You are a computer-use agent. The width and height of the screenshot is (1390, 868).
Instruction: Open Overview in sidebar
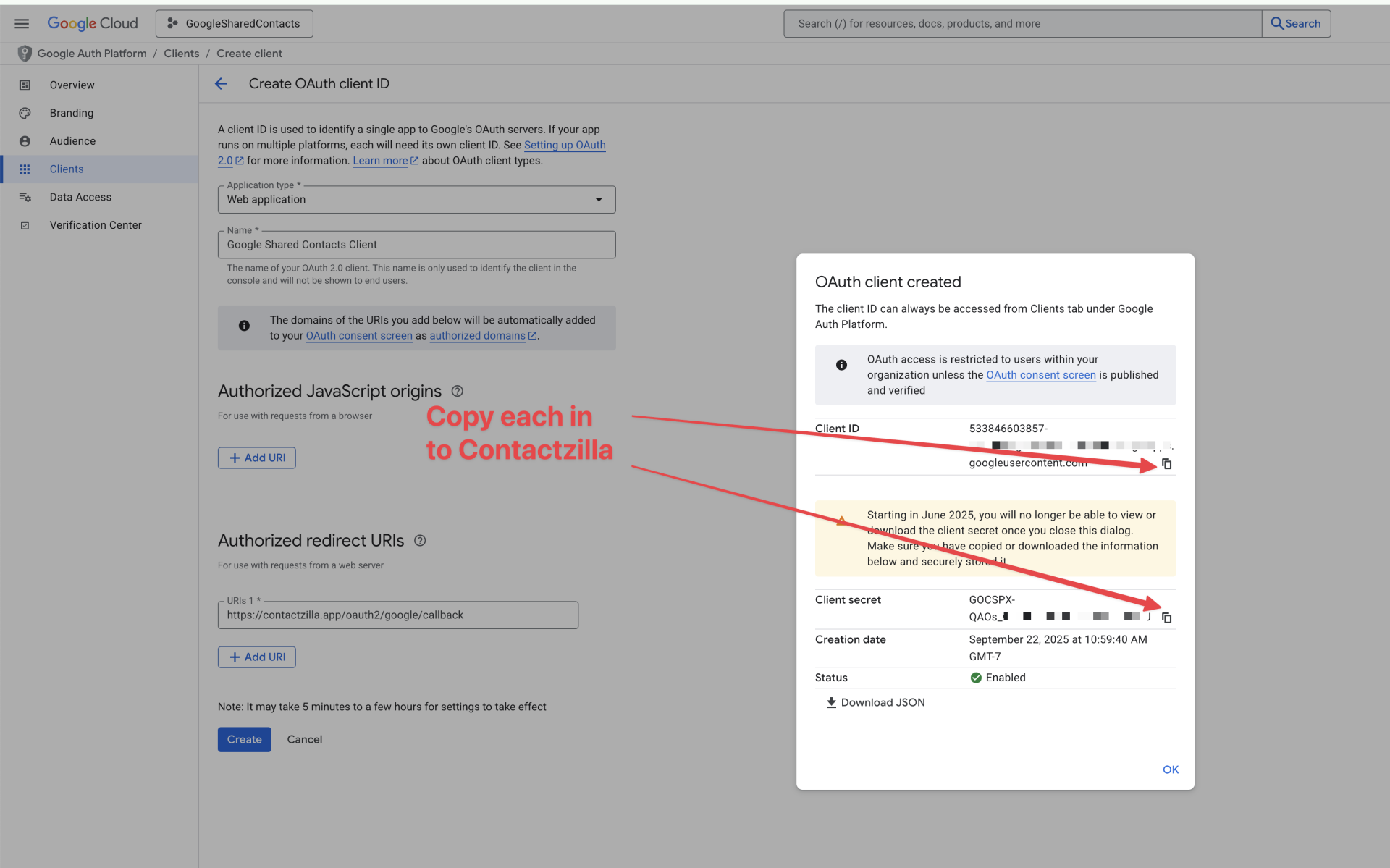click(x=72, y=85)
